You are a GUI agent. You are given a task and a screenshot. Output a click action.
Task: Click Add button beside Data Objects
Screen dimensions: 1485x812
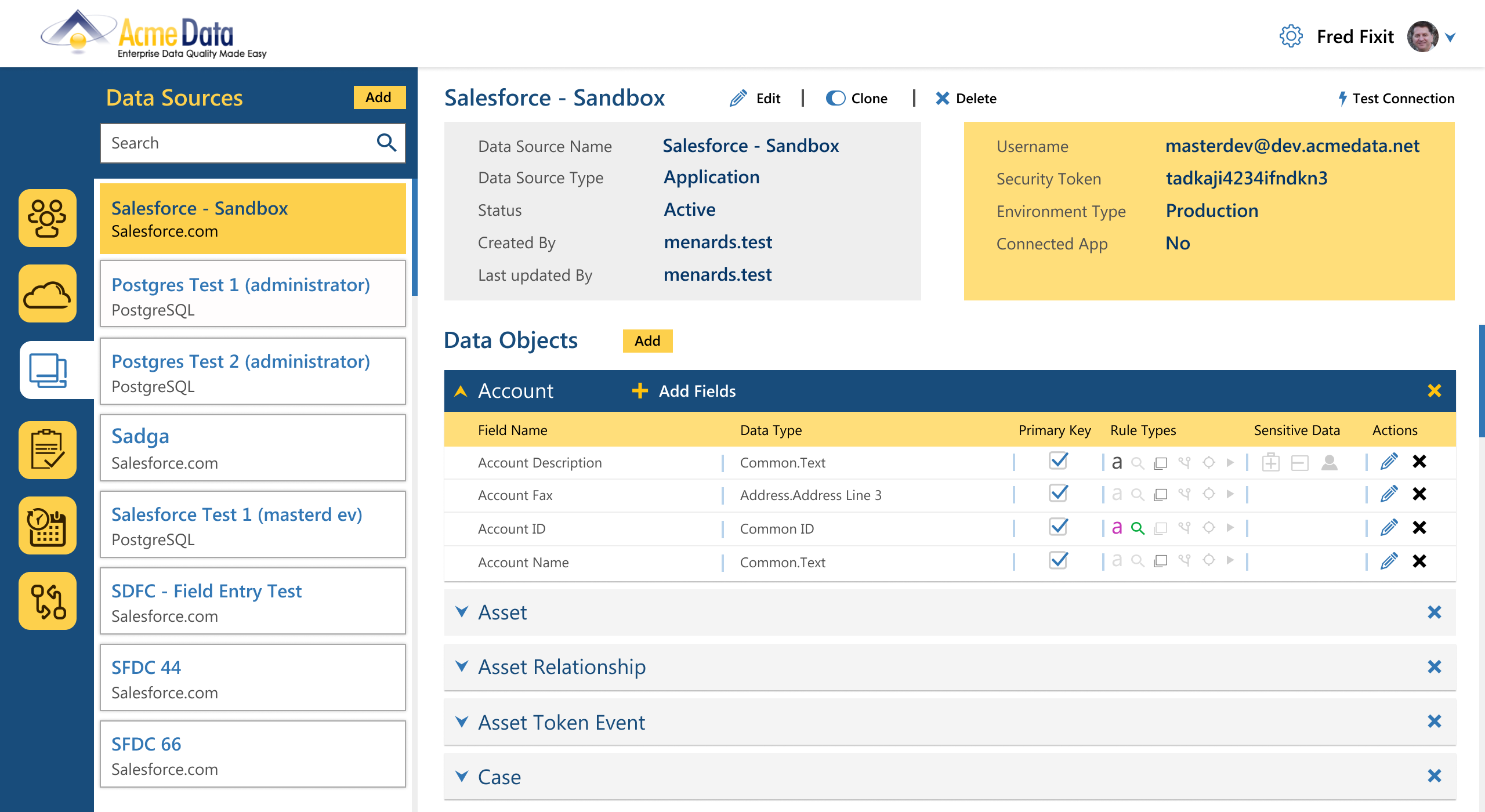(647, 341)
